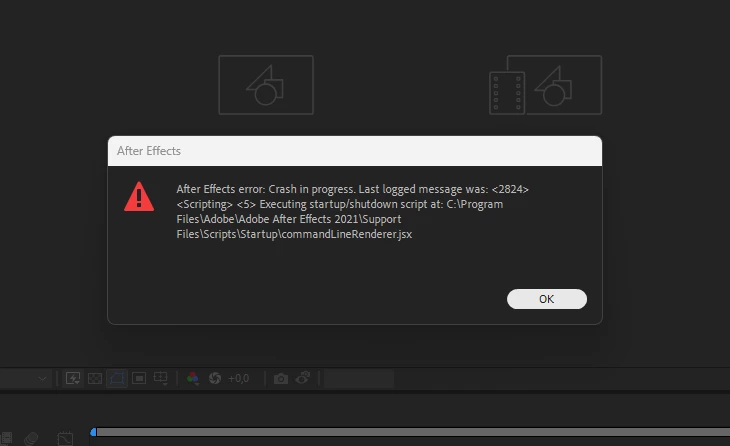Image resolution: width=730 pixels, height=446 pixels.
Task: Click the gray time navigator bar
Action: [x=413, y=432]
